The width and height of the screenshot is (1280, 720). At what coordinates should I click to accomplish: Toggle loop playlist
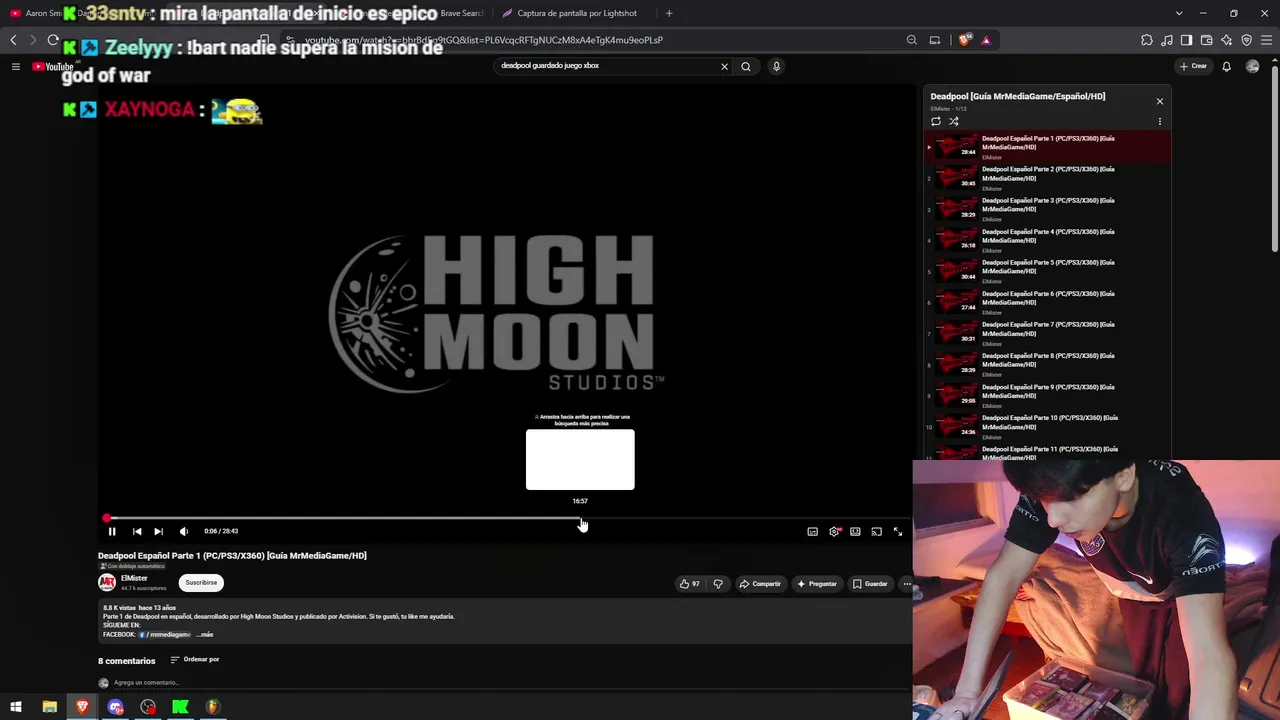[936, 122]
